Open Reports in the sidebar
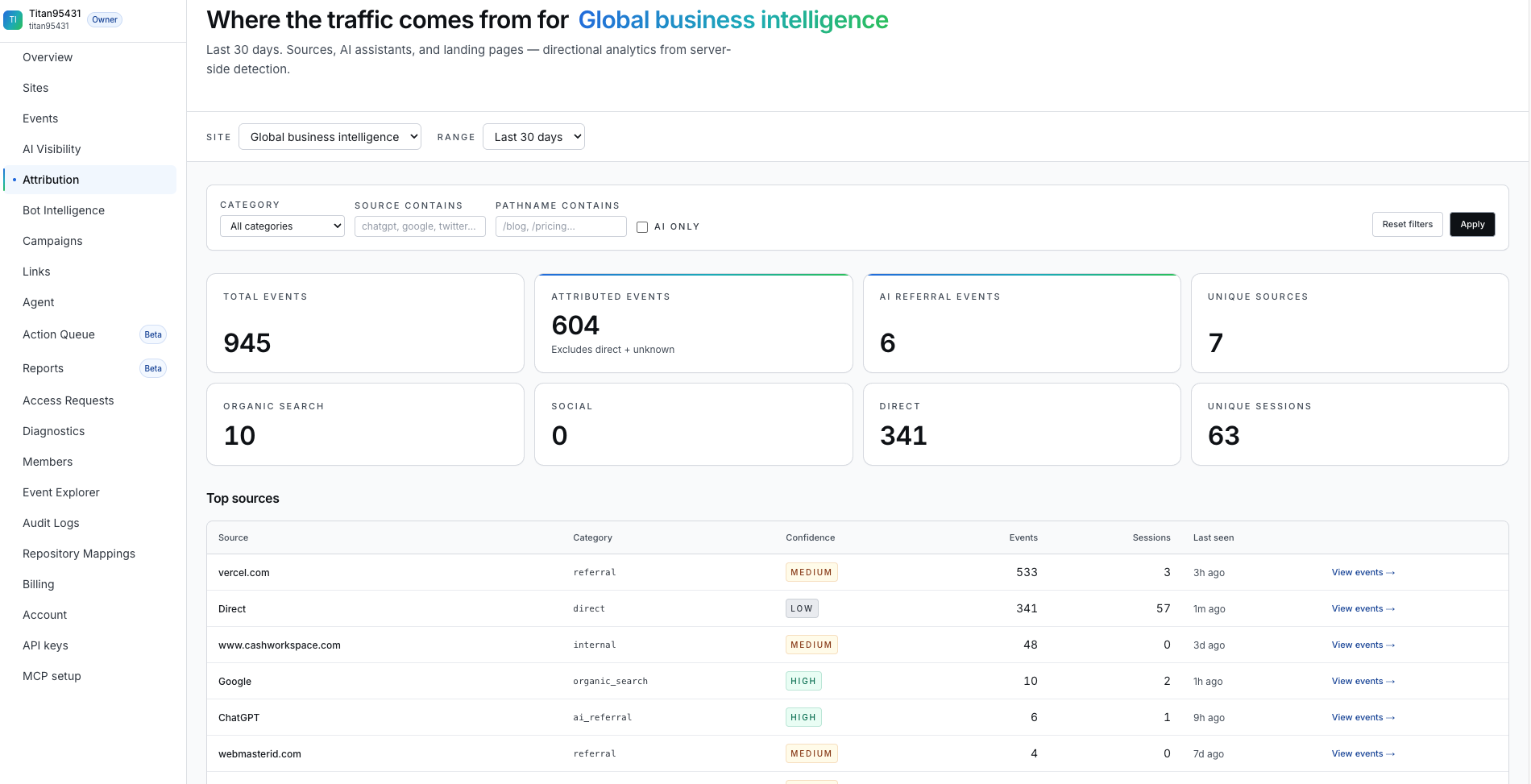Viewport: 1531px width, 784px height. point(89,368)
